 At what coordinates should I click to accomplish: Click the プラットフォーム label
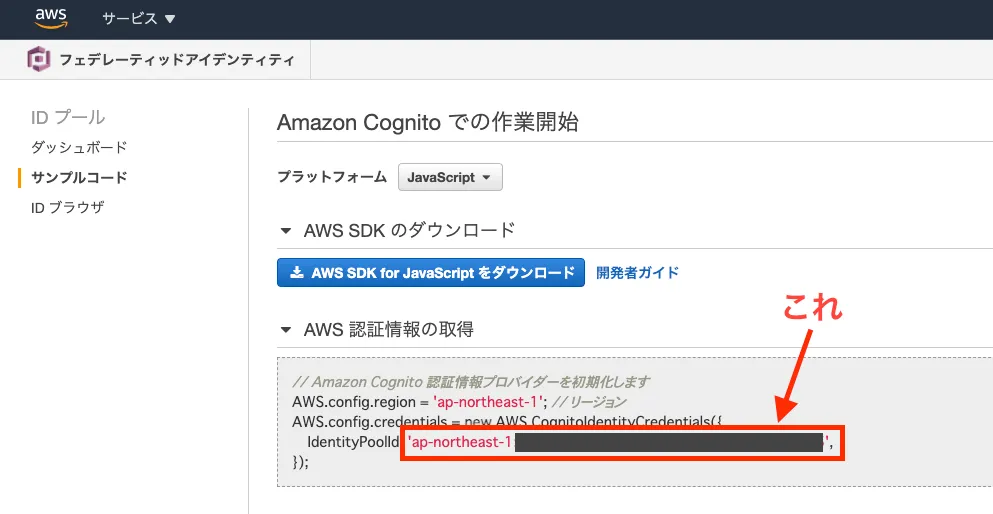point(331,177)
